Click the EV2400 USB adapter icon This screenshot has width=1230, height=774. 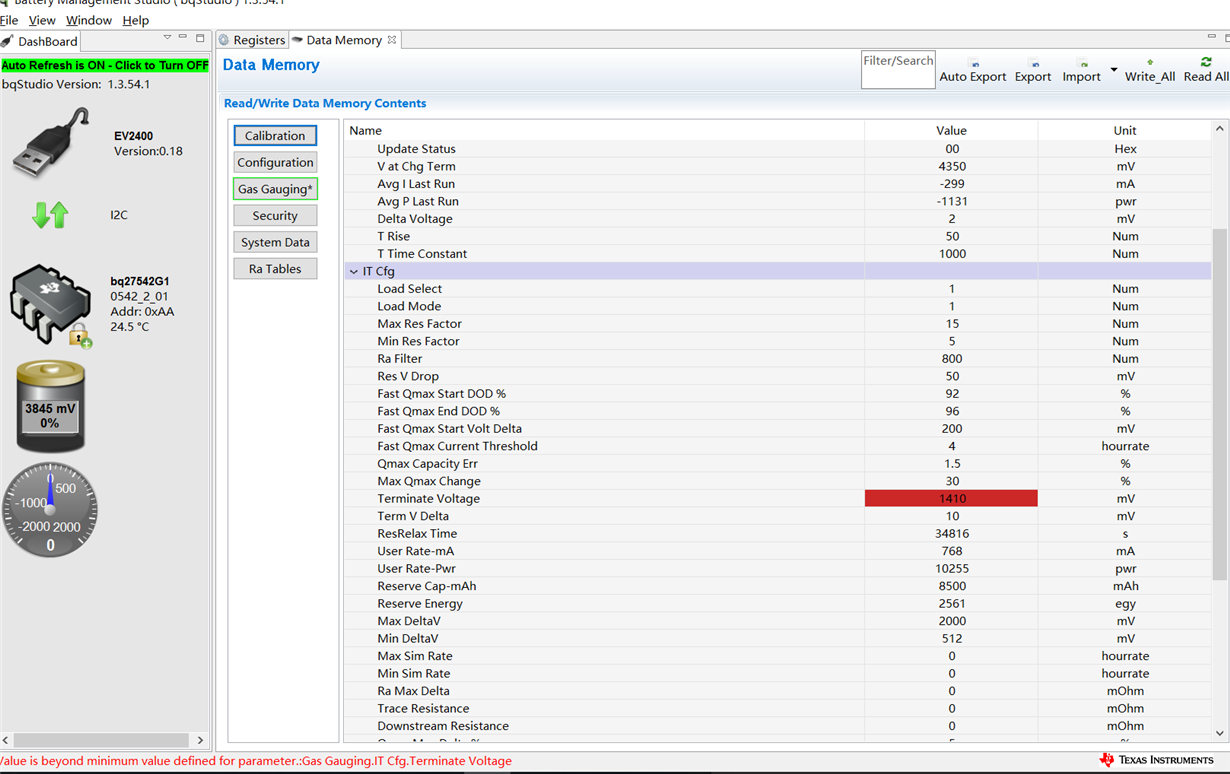pyautogui.click(x=51, y=143)
